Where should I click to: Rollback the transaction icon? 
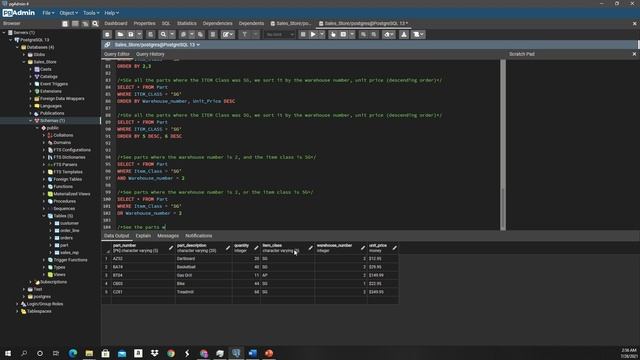374,35
